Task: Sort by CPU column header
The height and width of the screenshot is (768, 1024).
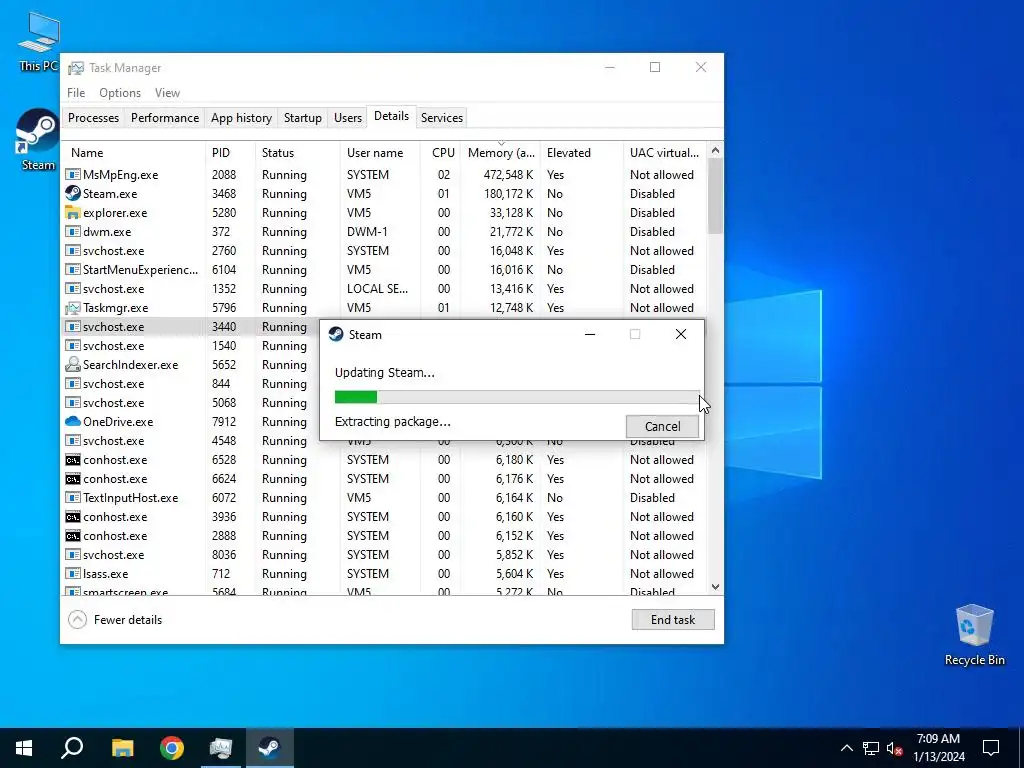Action: click(x=441, y=152)
